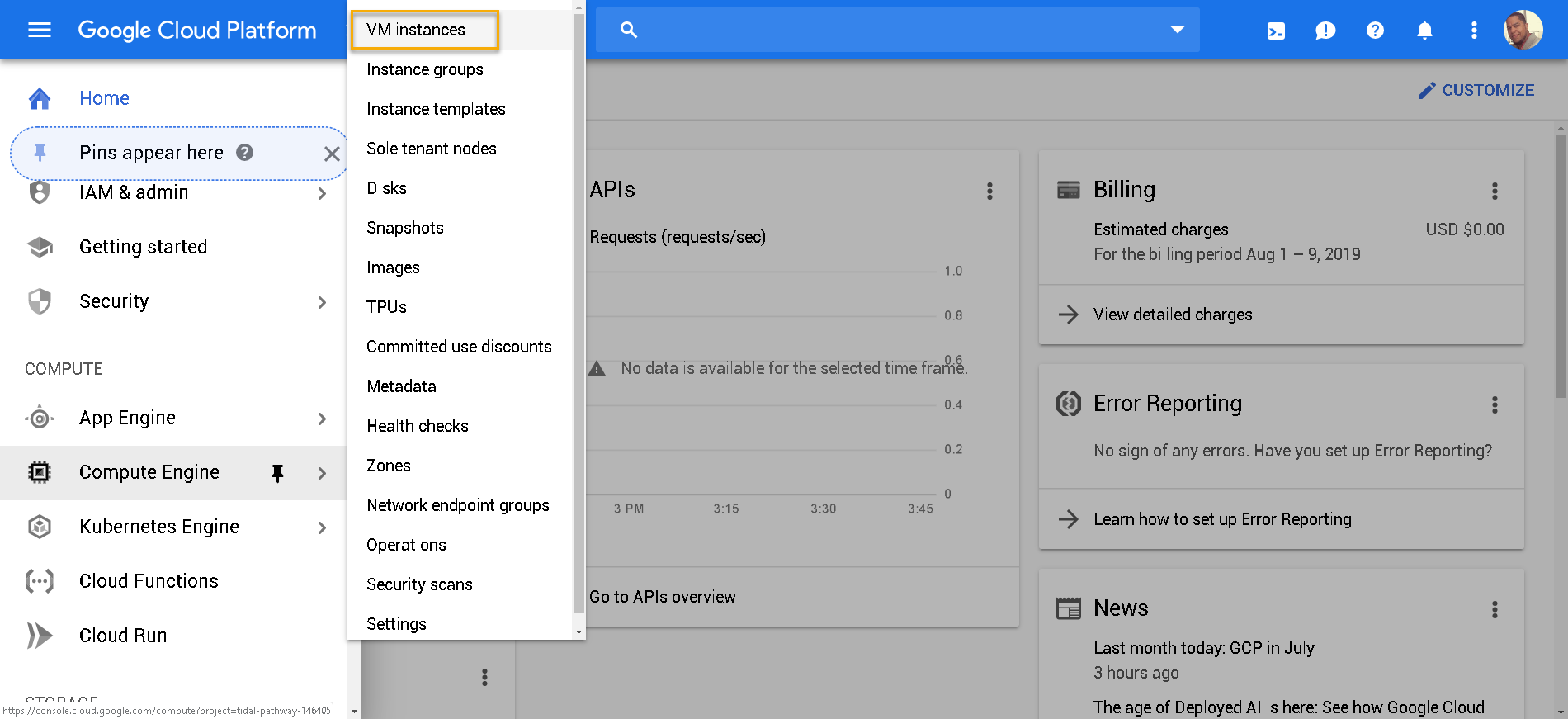Click the News card icon

click(1069, 608)
